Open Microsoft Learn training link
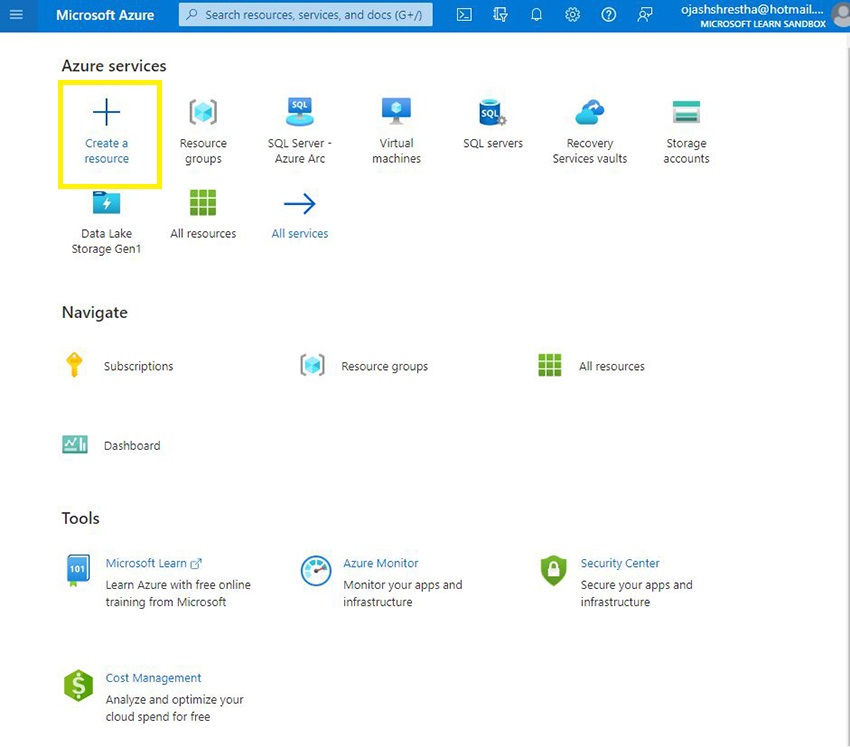This screenshot has width=850, height=747. coord(147,563)
